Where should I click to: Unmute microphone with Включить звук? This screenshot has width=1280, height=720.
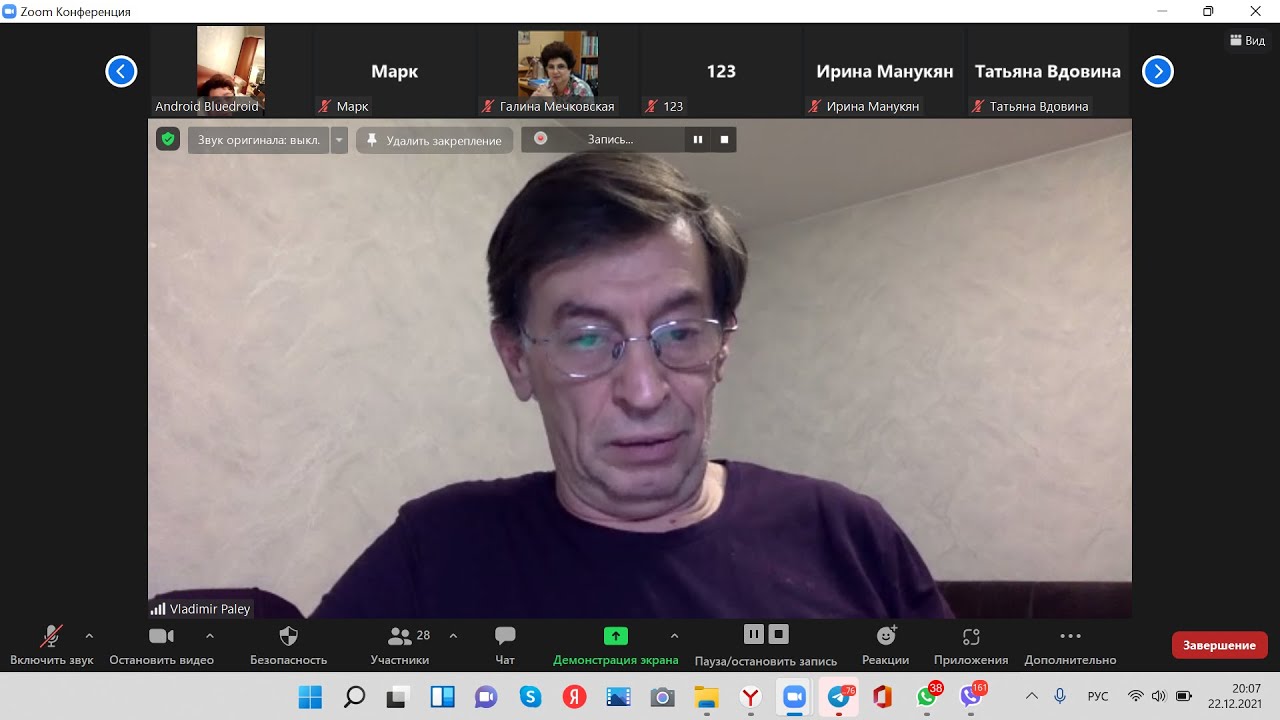click(51, 645)
